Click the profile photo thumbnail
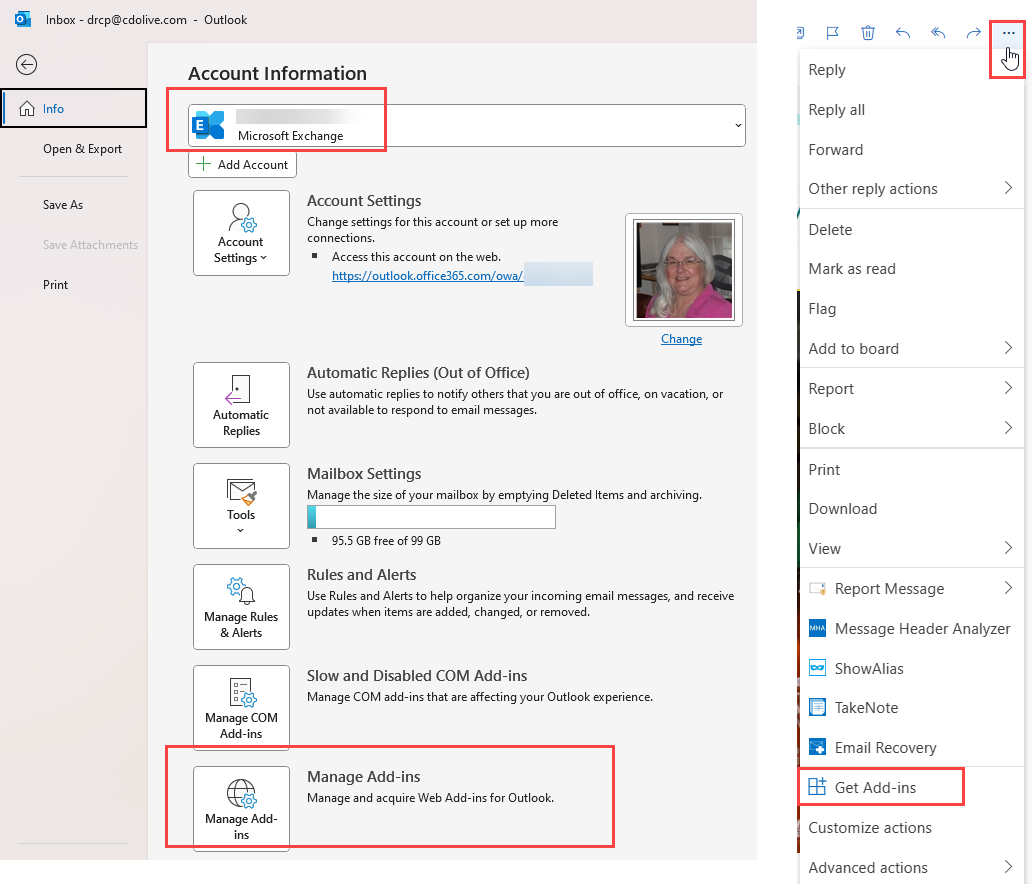 tap(684, 270)
